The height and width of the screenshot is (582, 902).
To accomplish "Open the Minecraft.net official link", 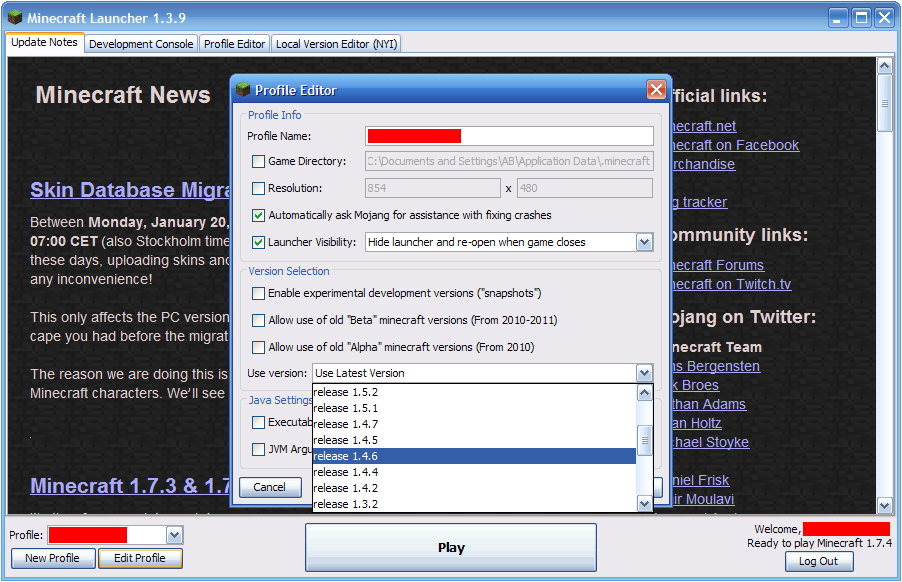I will coord(704,127).
